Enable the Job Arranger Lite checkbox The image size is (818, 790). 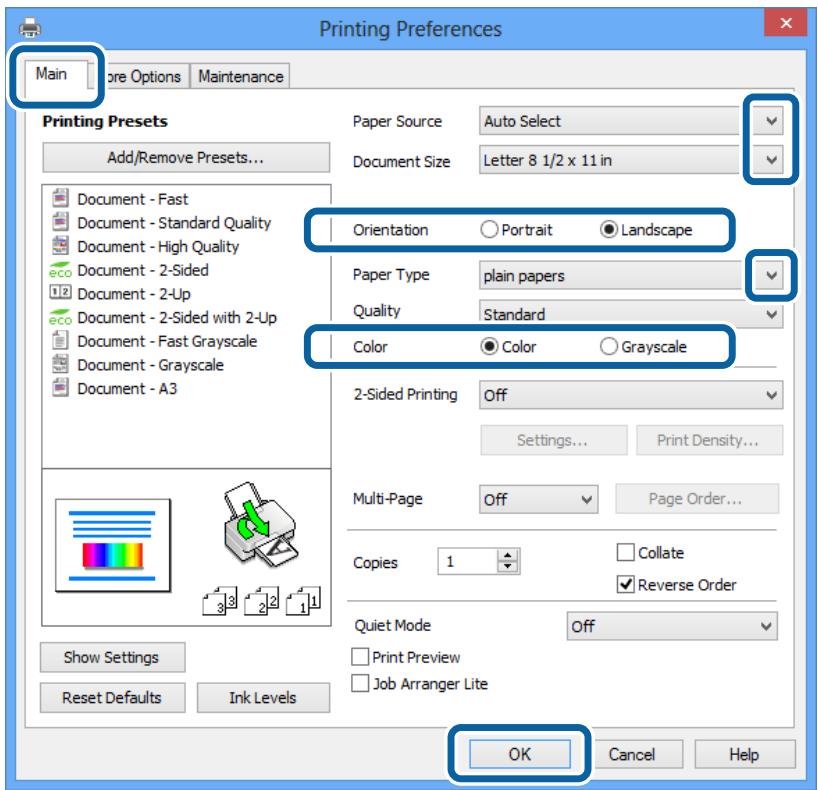coord(360,684)
